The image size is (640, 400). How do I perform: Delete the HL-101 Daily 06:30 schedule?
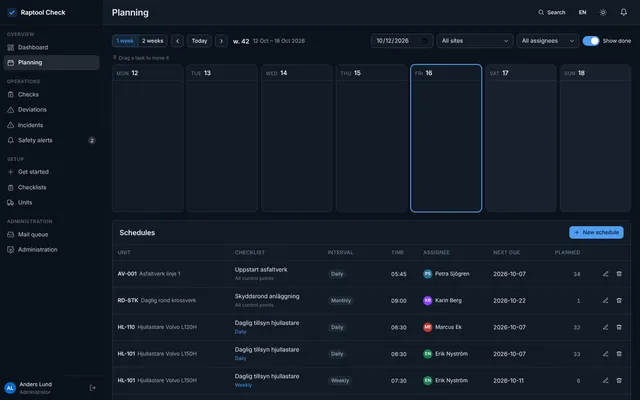[x=619, y=354]
